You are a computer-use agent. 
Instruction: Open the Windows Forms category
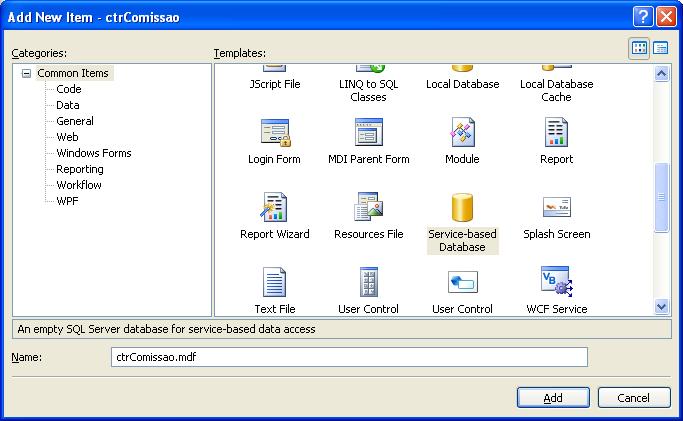tap(93, 153)
